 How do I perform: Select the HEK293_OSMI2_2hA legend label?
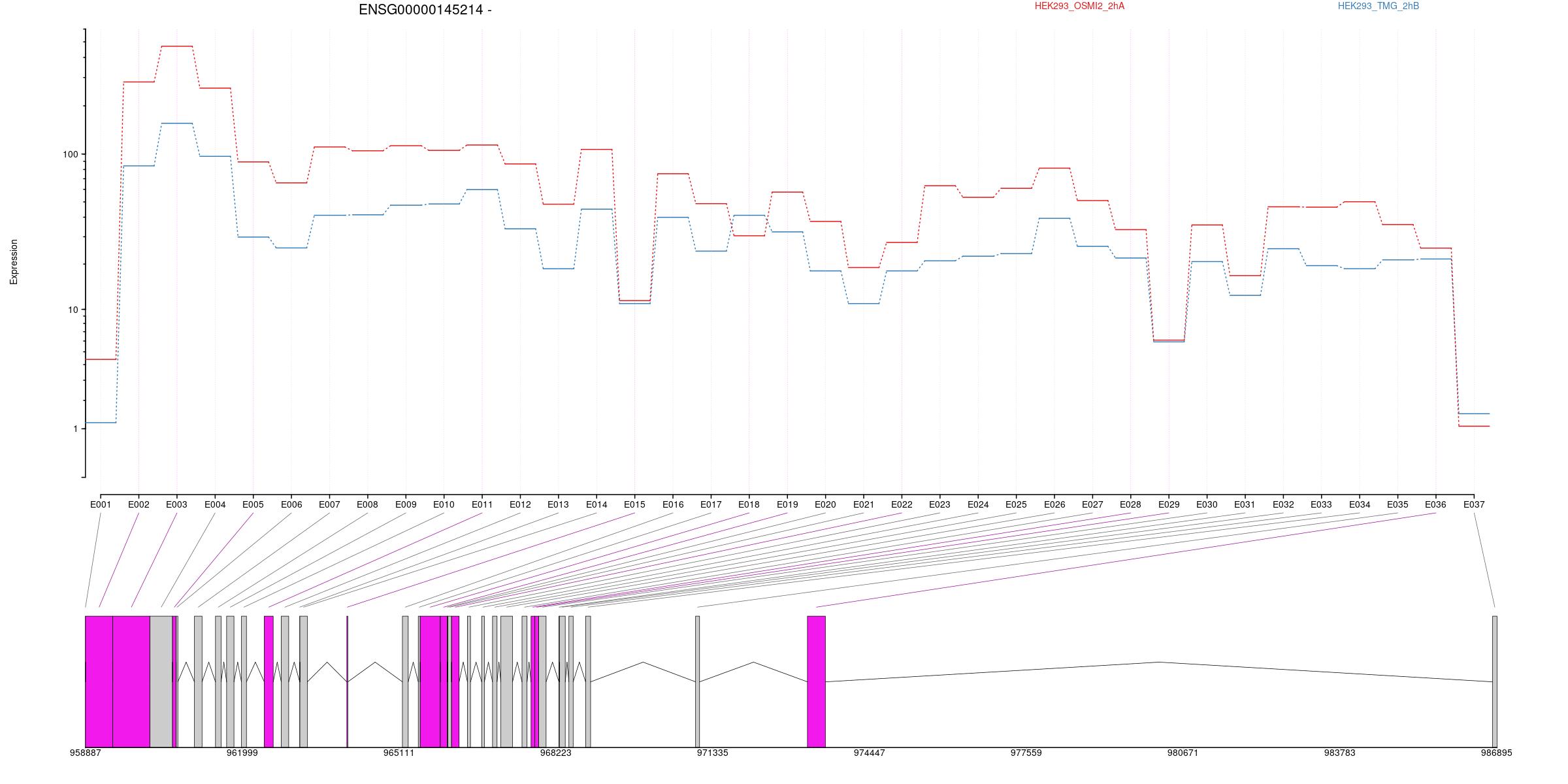[1079, 6]
